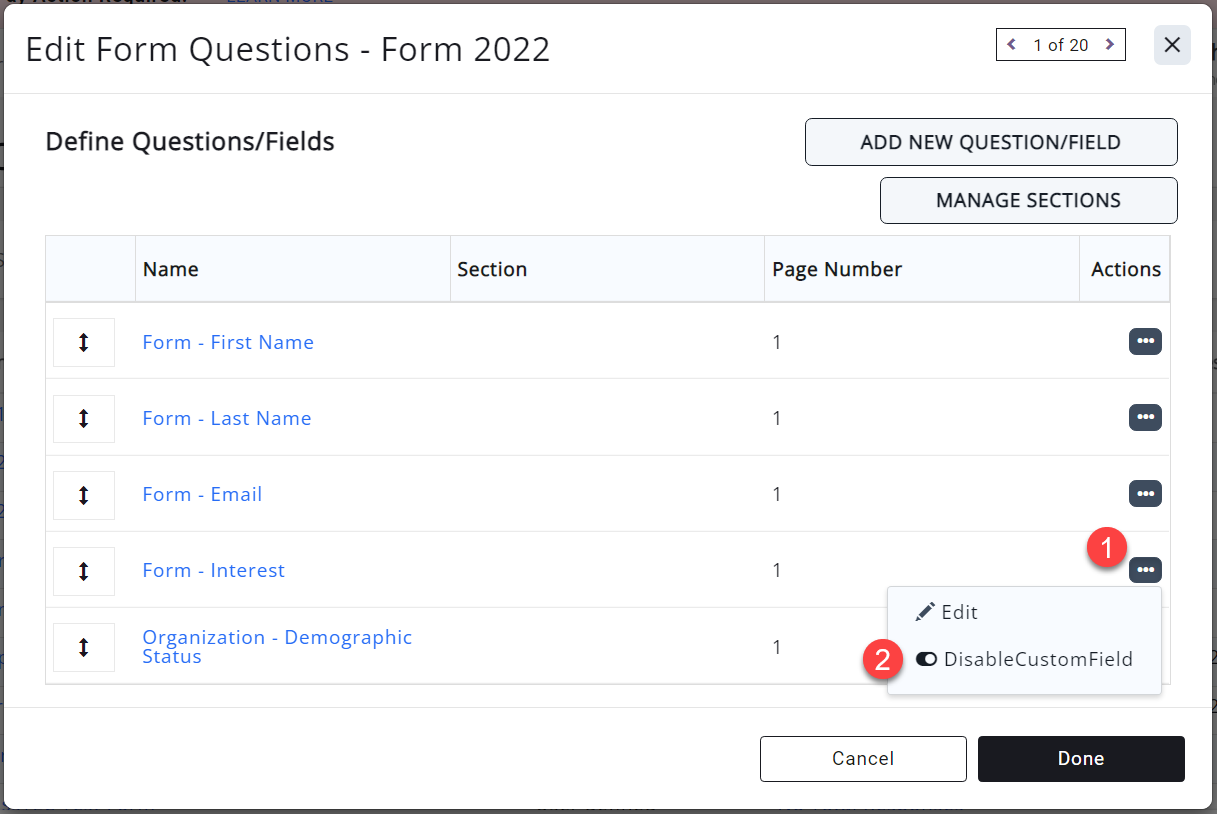Open three-dot menu for Form - Last Name

click(x=1145, y=418)
